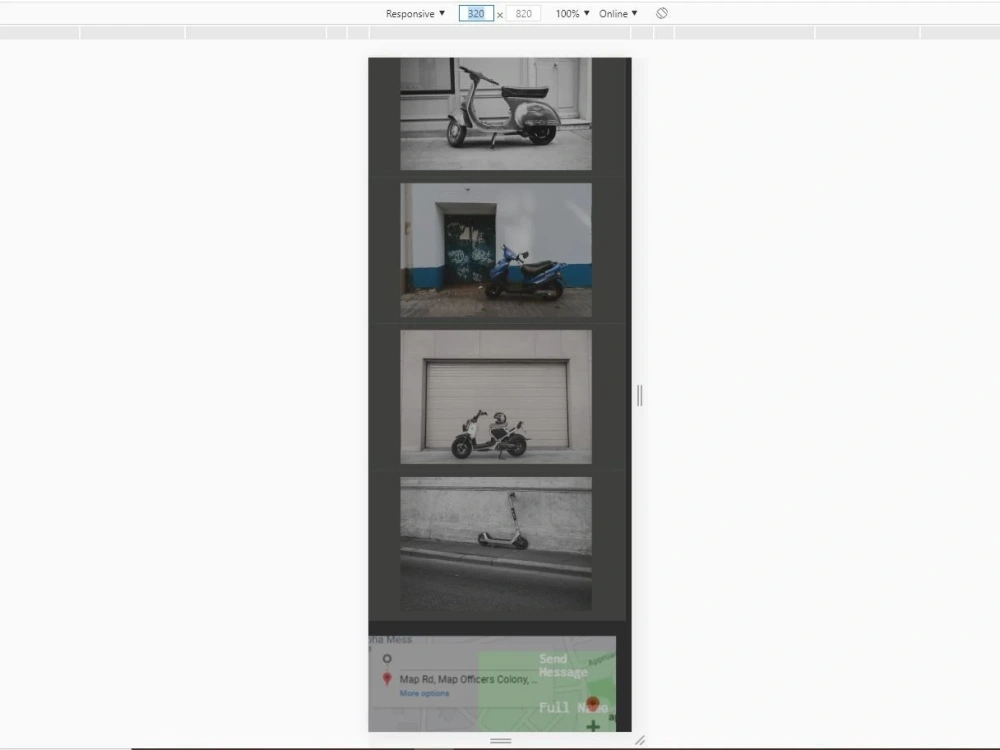
Task: Open the Online network throttling dropdown
Action: tap(618, 13)
